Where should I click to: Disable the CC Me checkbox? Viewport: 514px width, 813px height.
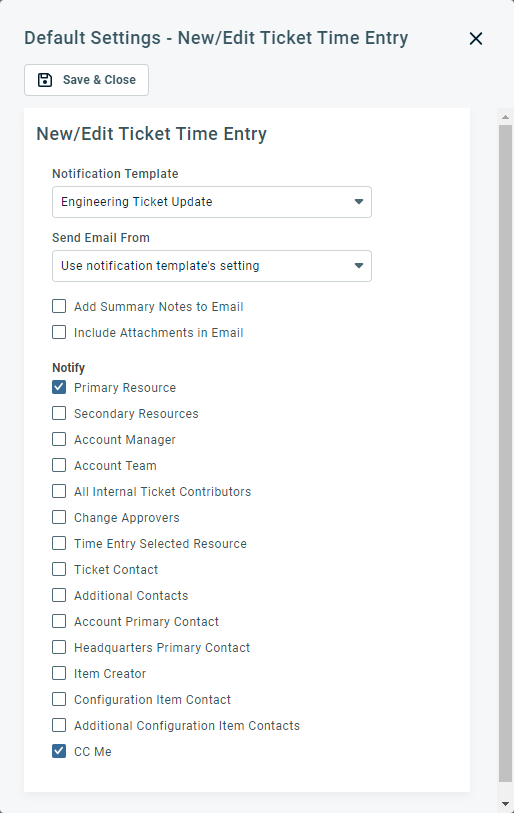59,751
